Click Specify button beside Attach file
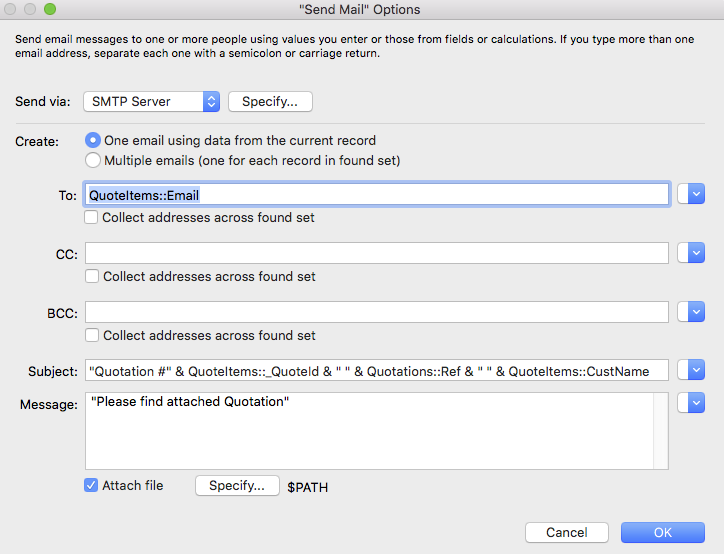This screenshot has width=724, height=554. point(237,486)
